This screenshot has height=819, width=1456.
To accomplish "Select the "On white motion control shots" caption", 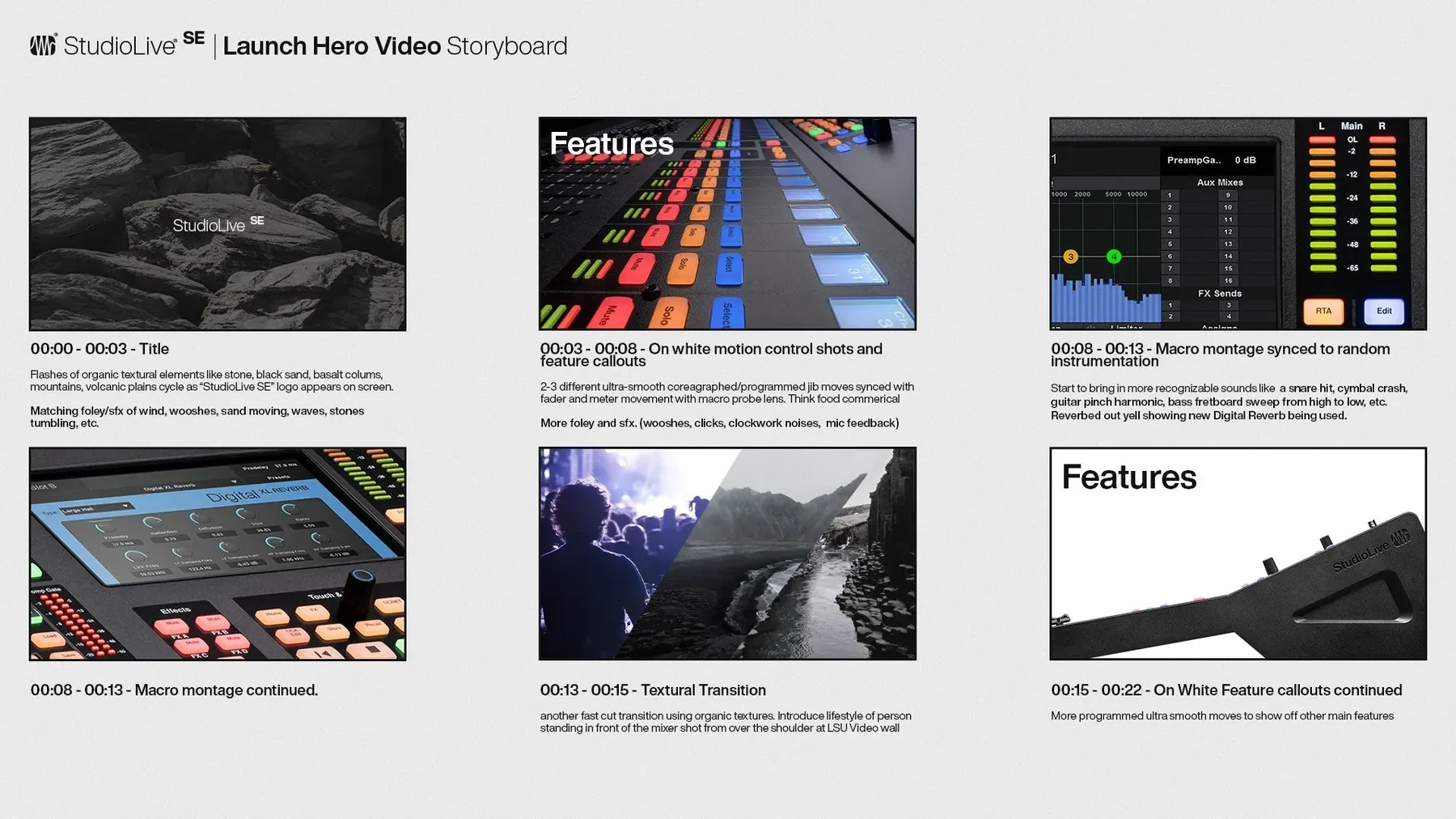I will pos(711,354).
